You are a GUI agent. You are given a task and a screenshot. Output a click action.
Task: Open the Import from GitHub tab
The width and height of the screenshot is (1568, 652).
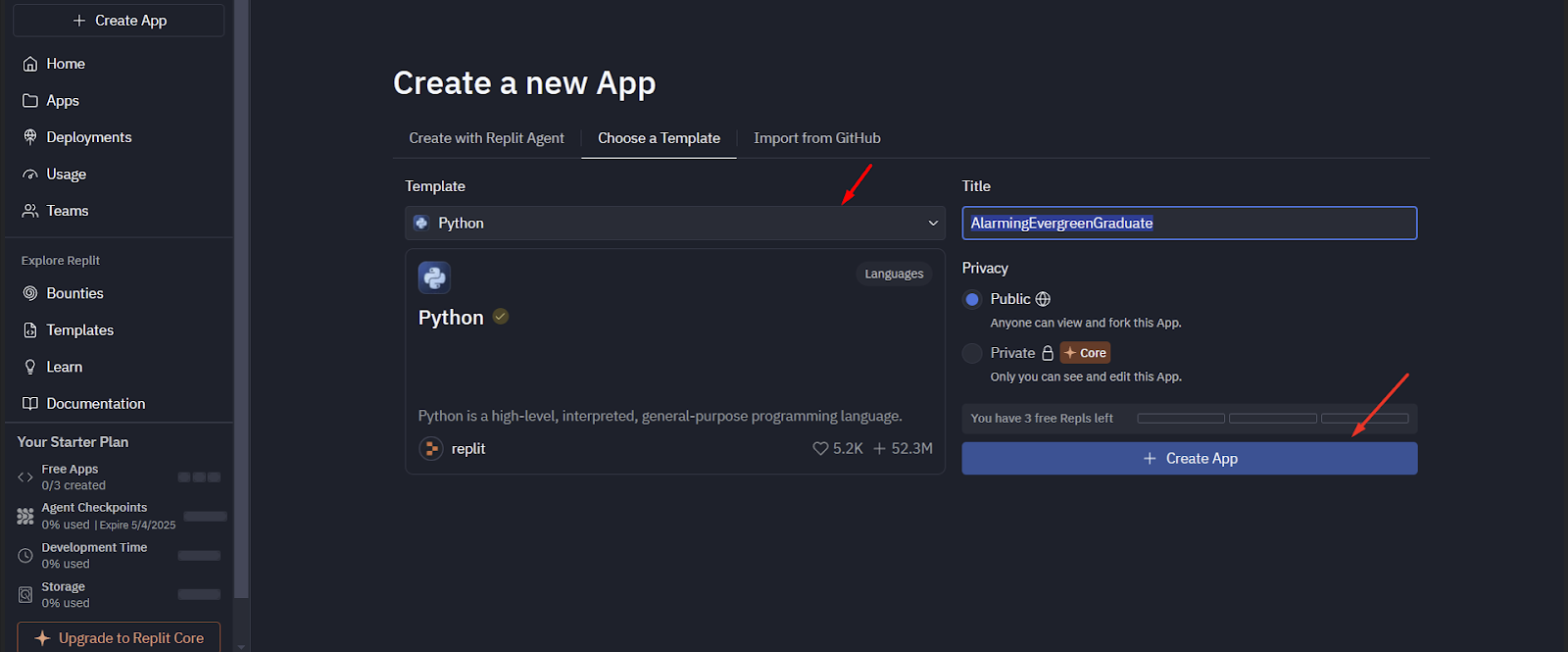point(817,138)
